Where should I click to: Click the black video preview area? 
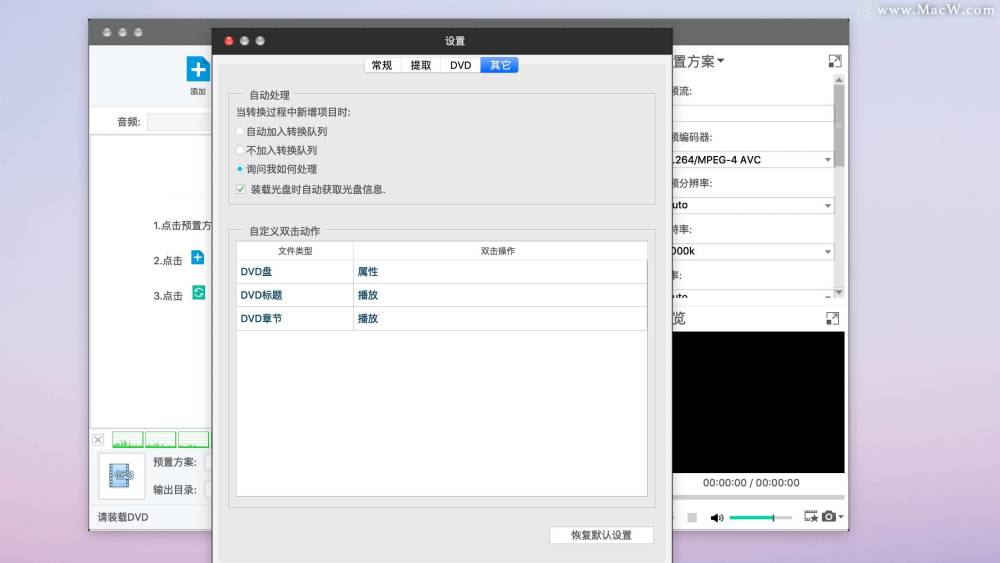point(759,402)
